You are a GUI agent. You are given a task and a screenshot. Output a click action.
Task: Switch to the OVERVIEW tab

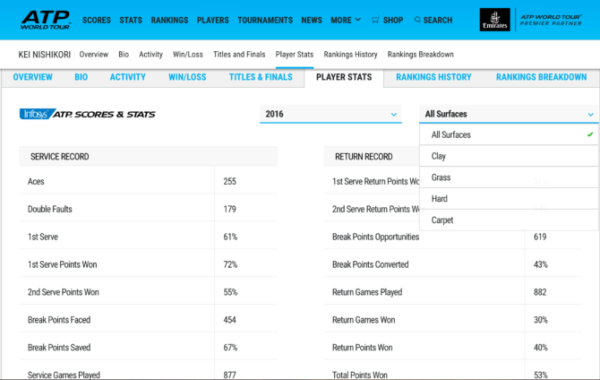pyautogui.click(x=33, y=77)
